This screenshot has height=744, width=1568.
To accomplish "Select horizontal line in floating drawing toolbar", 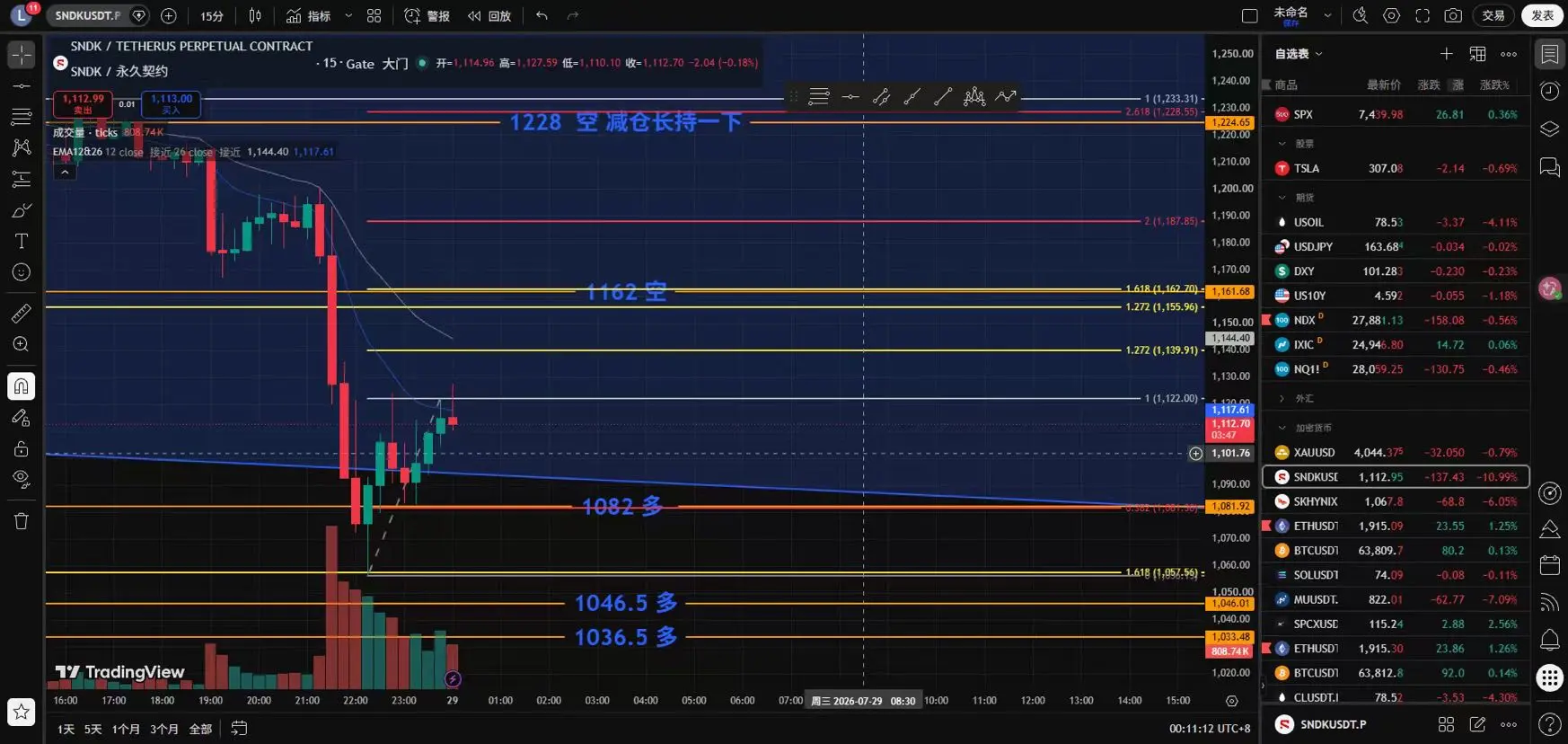I will [x=850, y=96].
